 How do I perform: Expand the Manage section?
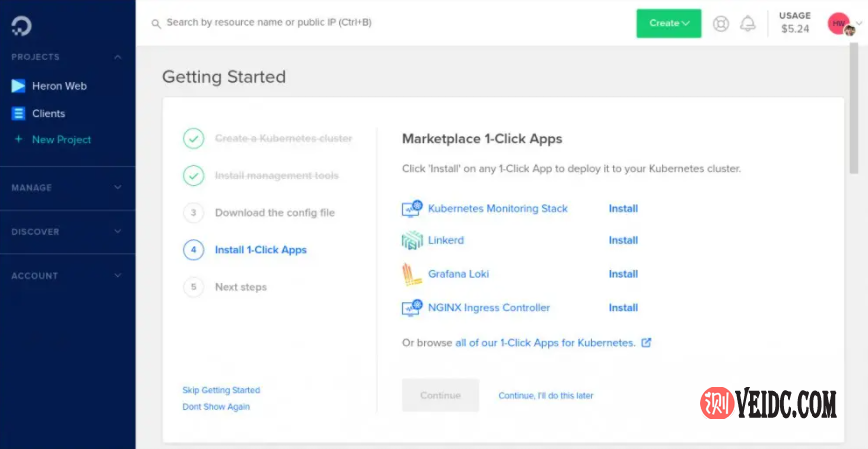coord(118,188)
